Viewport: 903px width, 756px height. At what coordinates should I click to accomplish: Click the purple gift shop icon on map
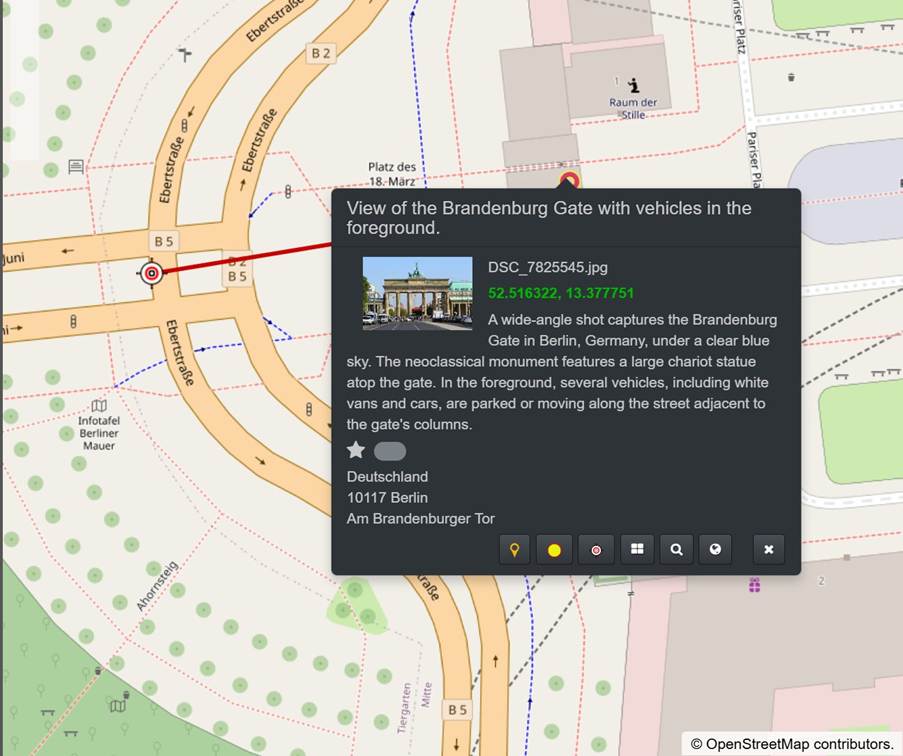[754, 586]
